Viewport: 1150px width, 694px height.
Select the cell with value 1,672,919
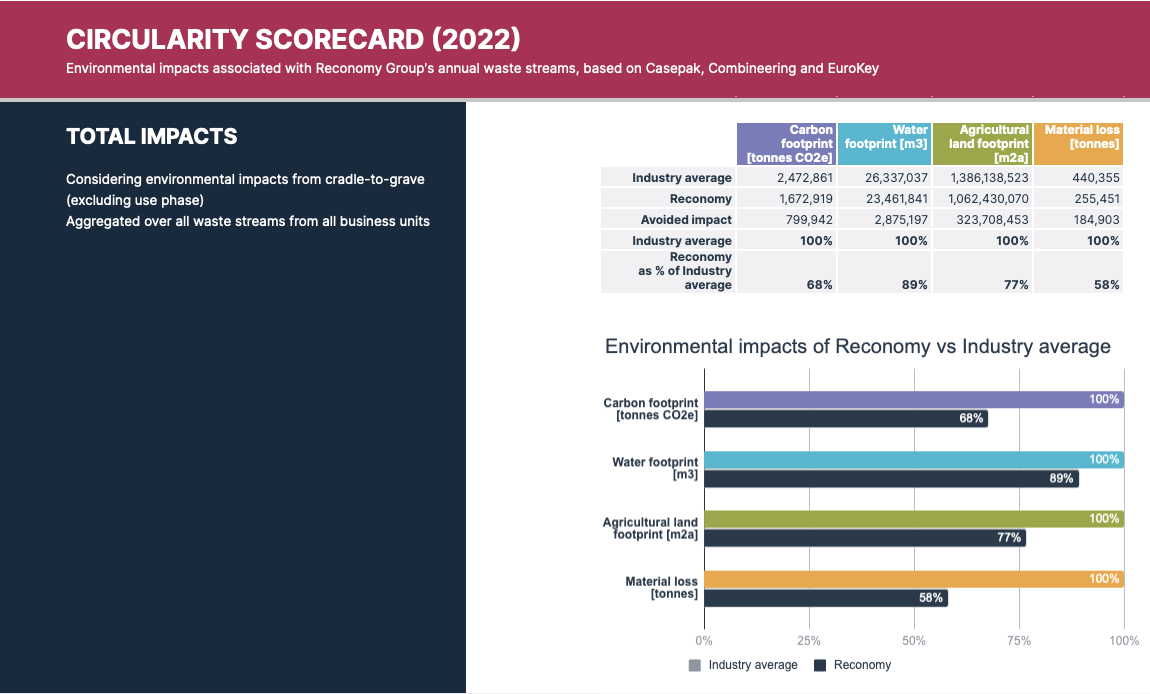pos(786,199)
